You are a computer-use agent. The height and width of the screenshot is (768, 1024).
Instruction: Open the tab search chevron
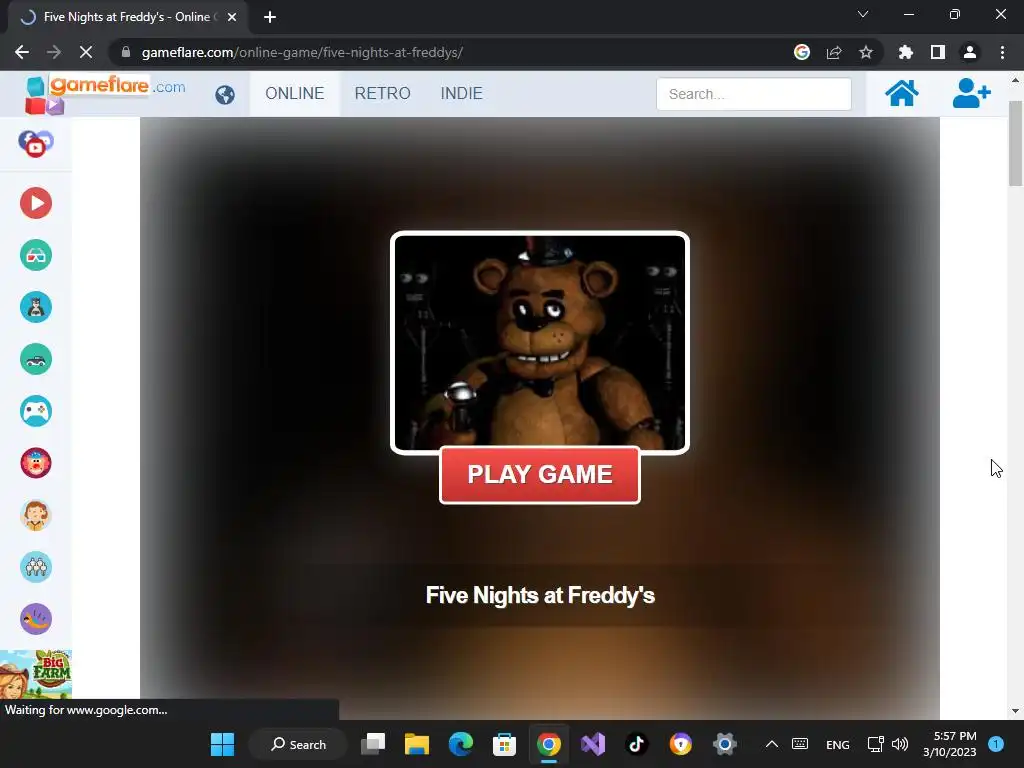[863, 14]
